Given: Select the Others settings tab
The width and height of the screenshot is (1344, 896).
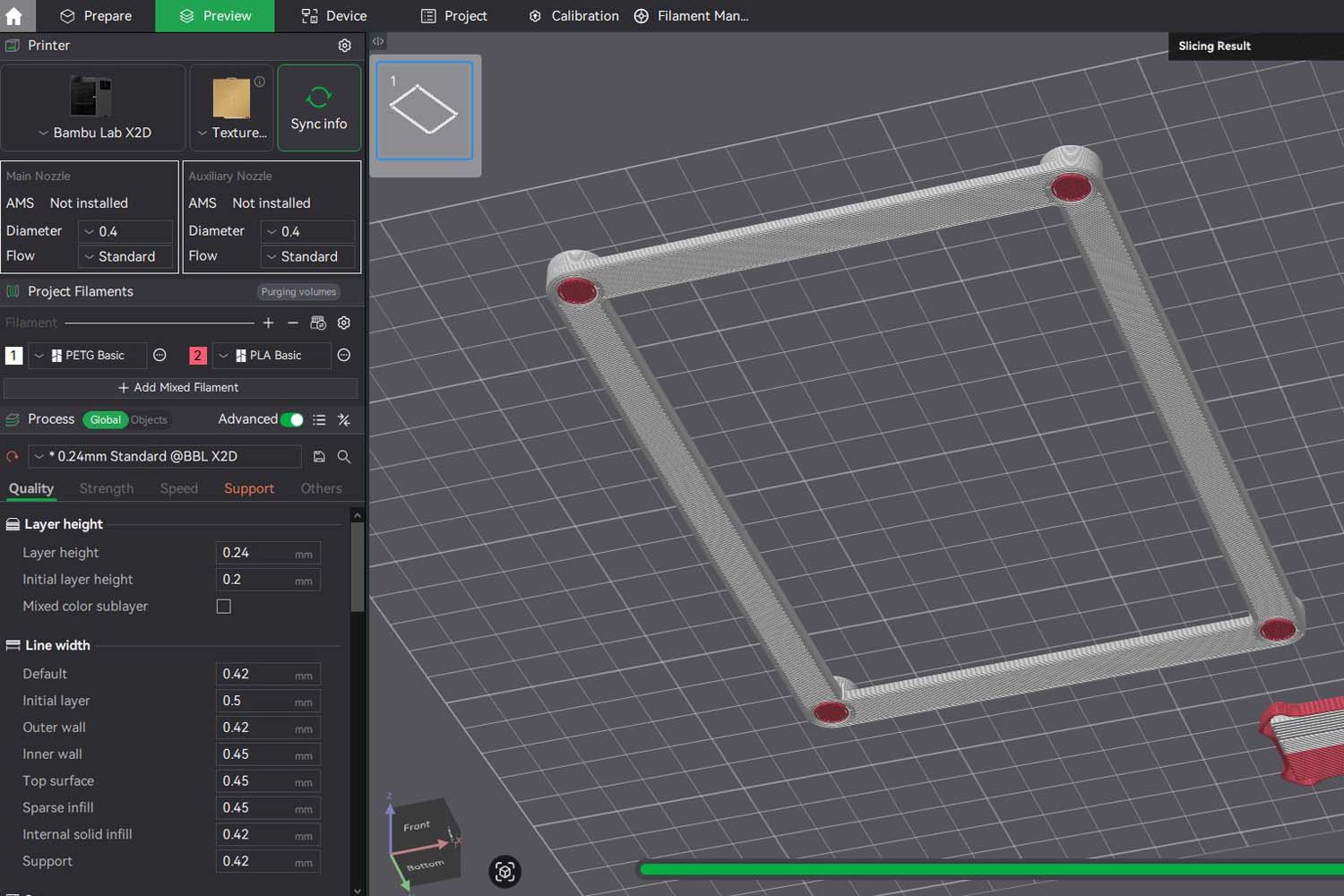Looking at the screenshot, I should [x=322, y=488].
